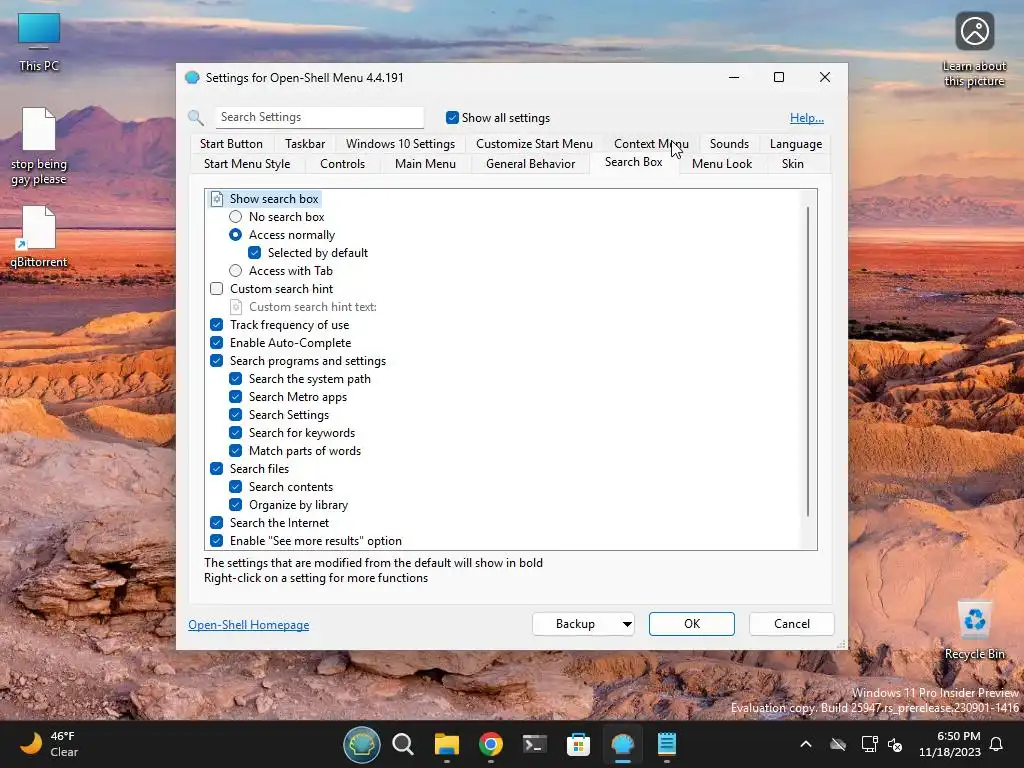
Task: Toggle 'Enable See more results option'
Action: [217, 541]
